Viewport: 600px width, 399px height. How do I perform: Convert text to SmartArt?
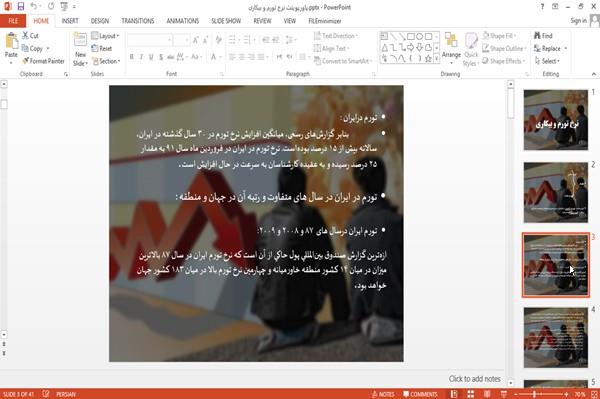click(x=343, y=61)
